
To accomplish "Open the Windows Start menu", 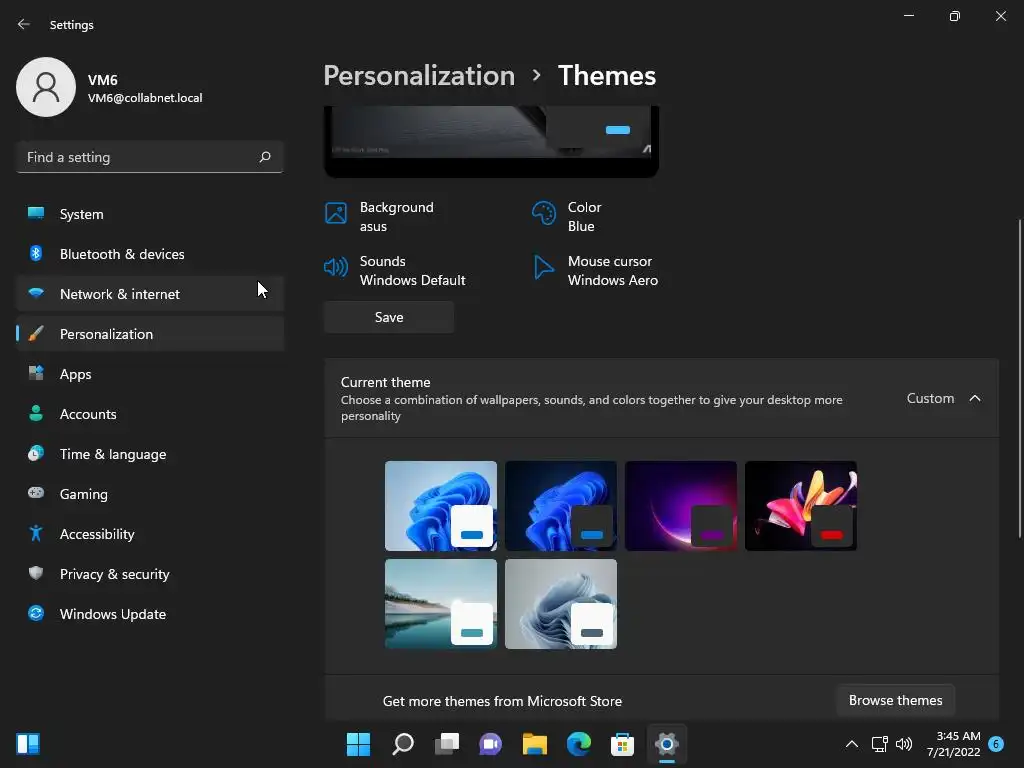I will pyautogui.click(x=359, y=744).
